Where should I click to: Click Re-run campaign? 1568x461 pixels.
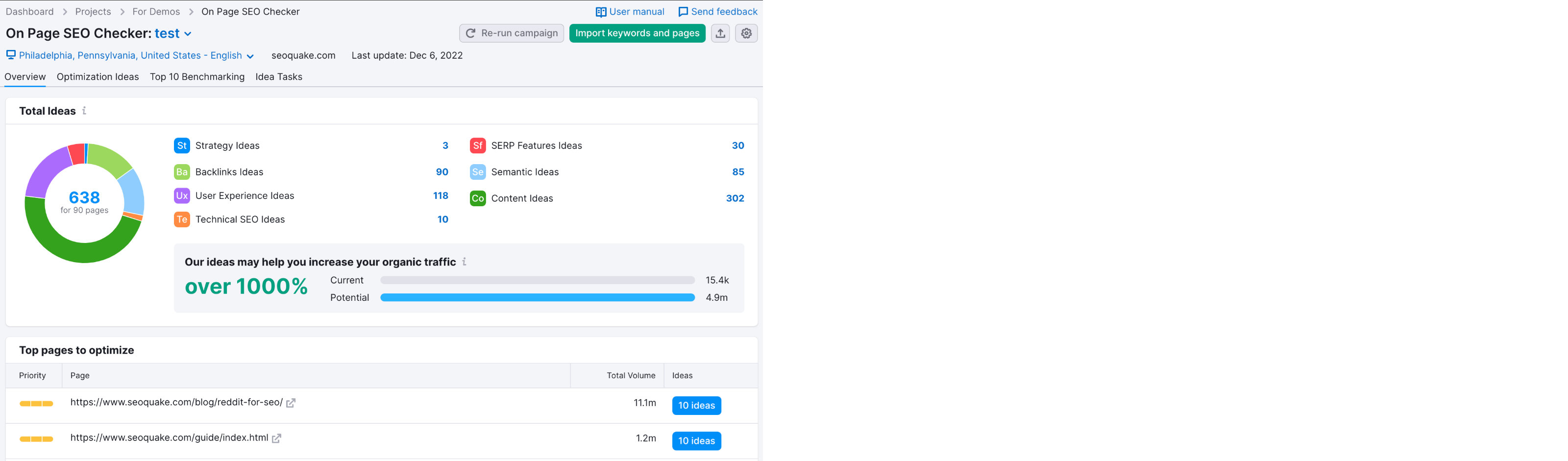(511, 33)
